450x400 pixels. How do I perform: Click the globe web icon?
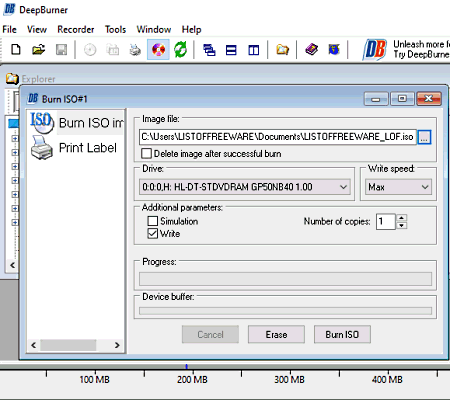coord(334,50)
